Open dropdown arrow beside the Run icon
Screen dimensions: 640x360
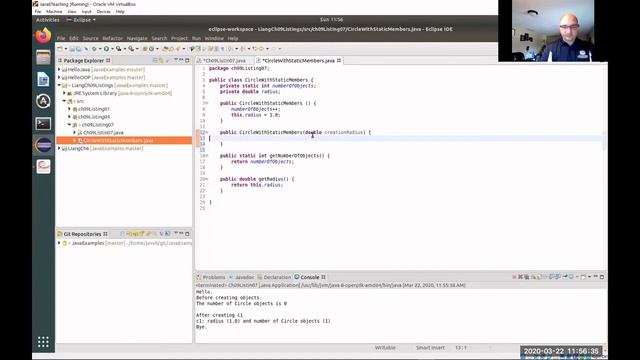click(x=113, y=49)
